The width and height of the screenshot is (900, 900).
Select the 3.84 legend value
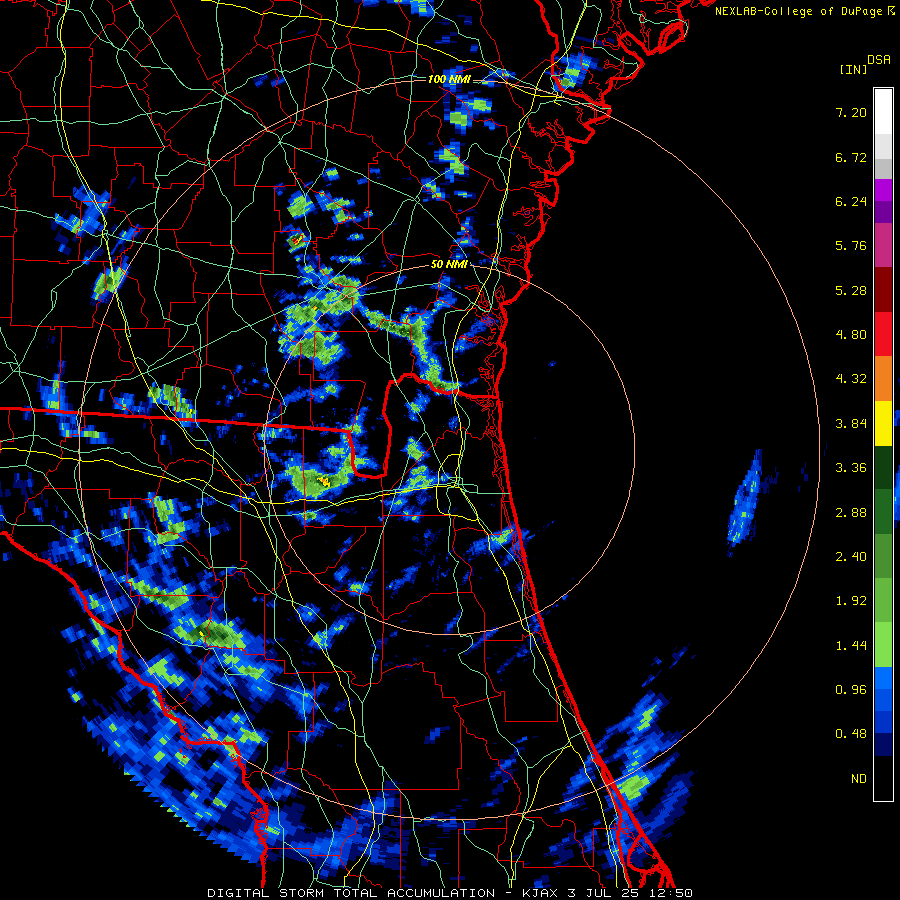point(851,424)
